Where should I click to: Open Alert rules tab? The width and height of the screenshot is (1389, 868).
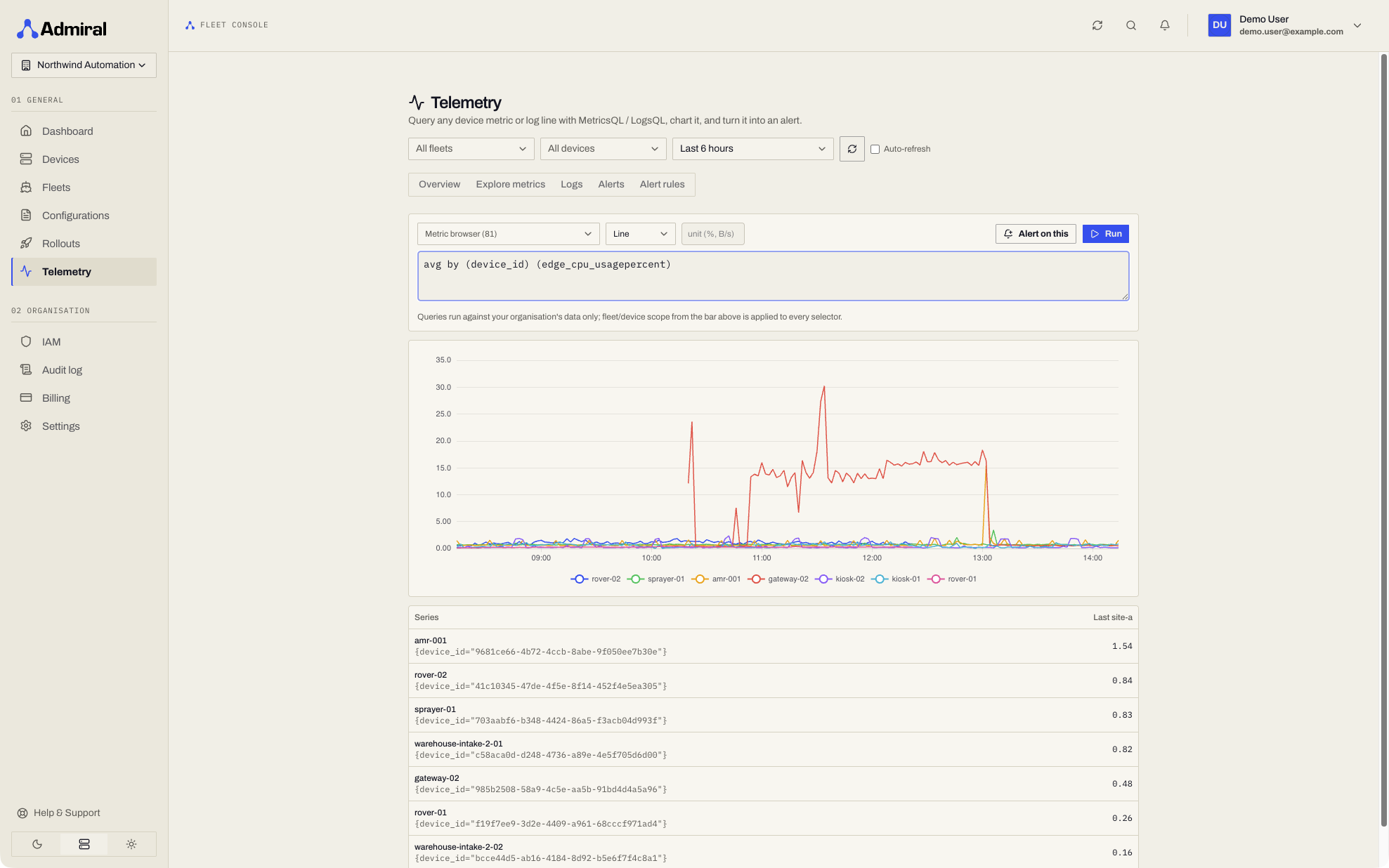coord(662,185)
